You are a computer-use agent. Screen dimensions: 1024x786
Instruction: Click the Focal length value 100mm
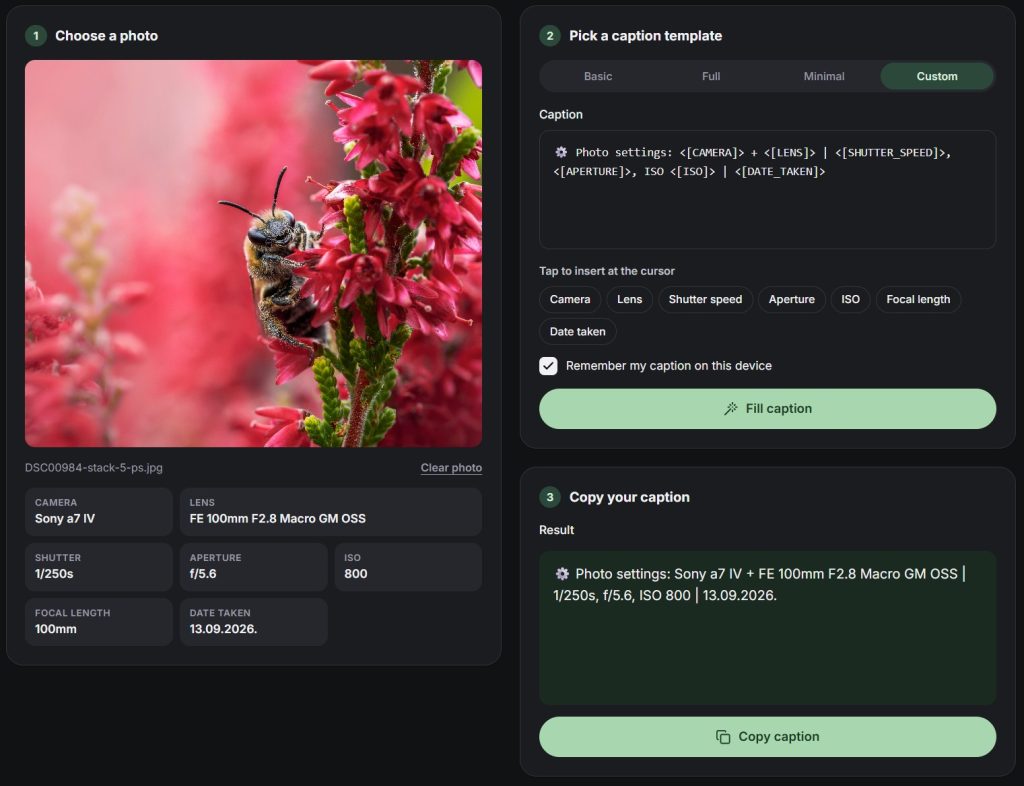[x=56, y=629]
